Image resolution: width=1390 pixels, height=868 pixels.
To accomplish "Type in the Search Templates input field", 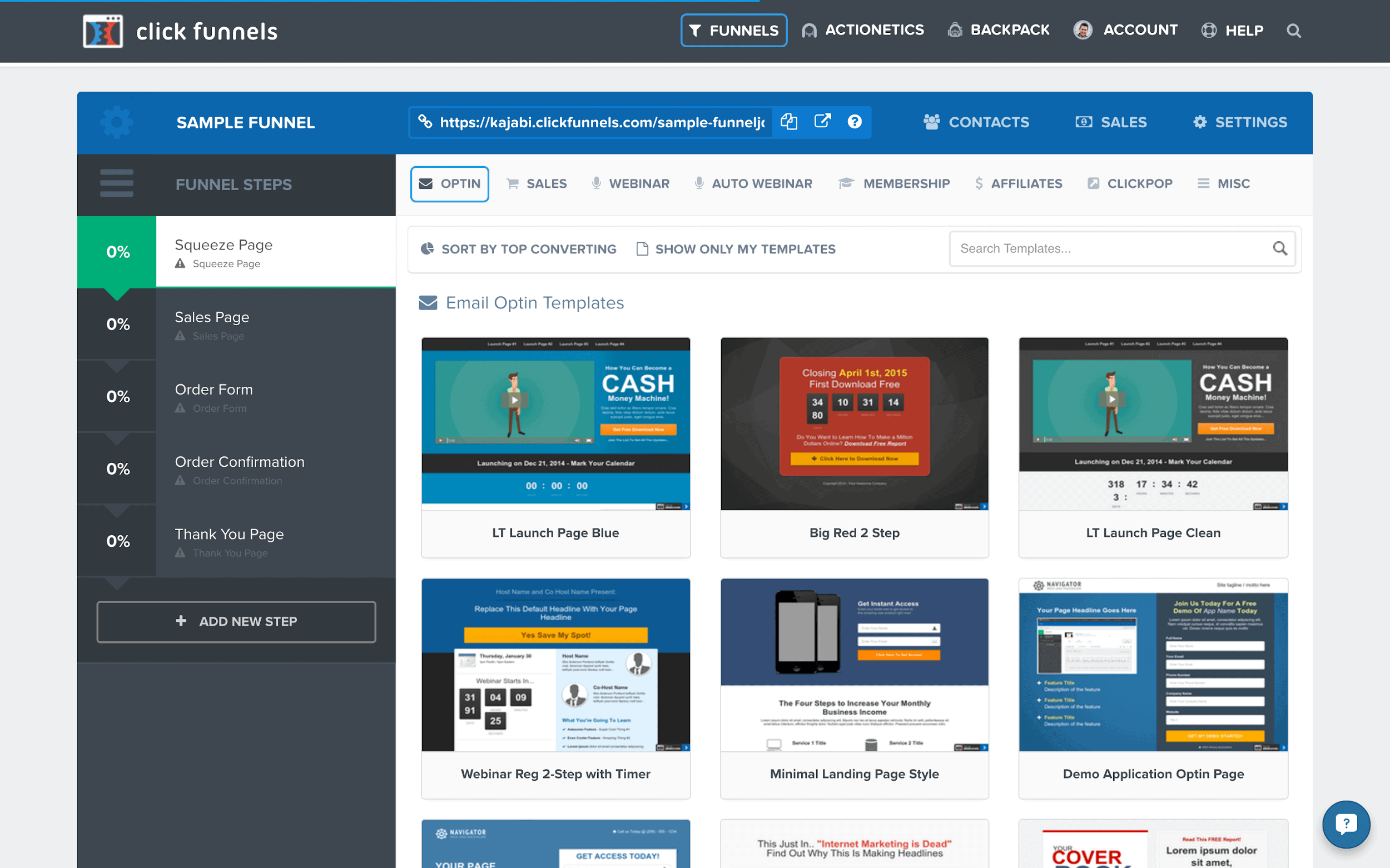I will point(1113,248).
